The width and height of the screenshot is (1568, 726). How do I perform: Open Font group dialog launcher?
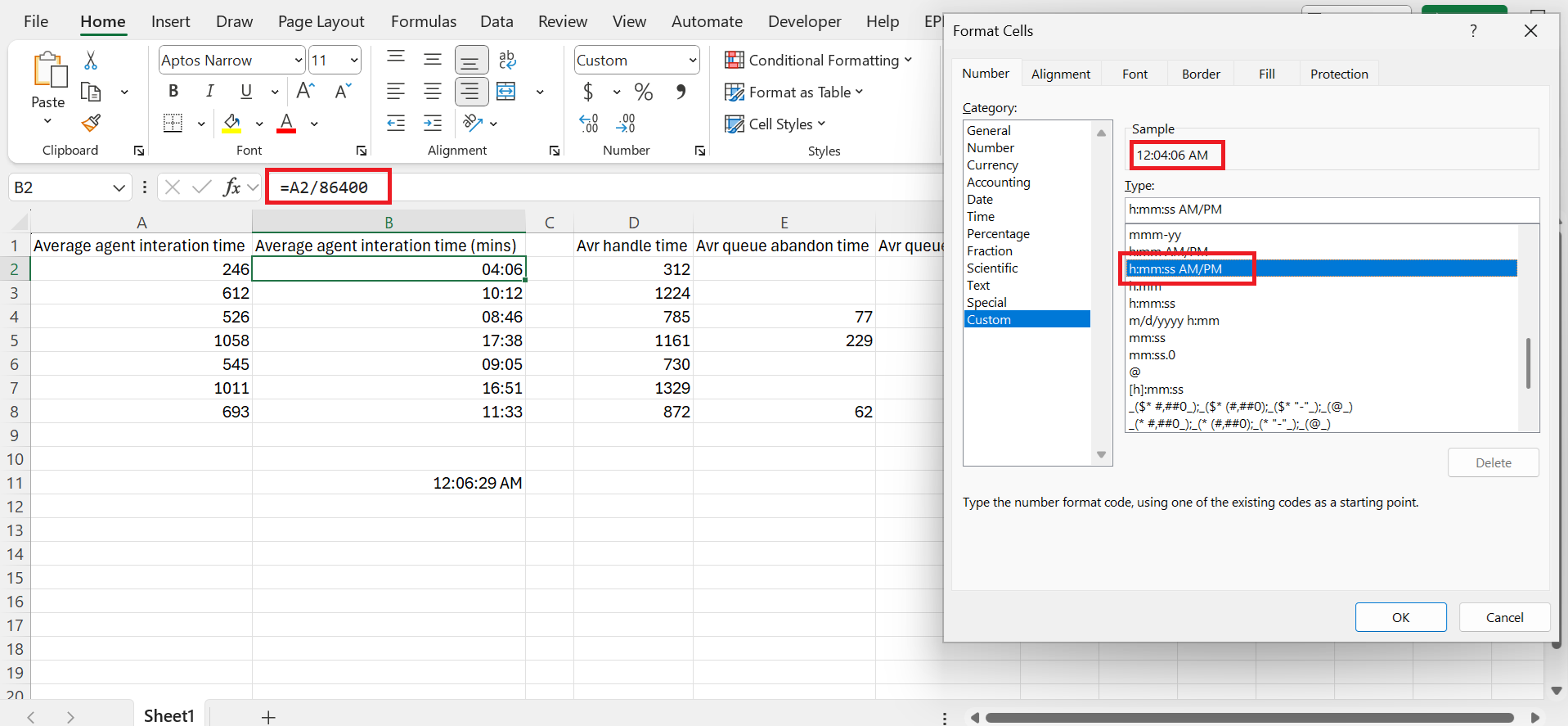(x=362, y=151)
